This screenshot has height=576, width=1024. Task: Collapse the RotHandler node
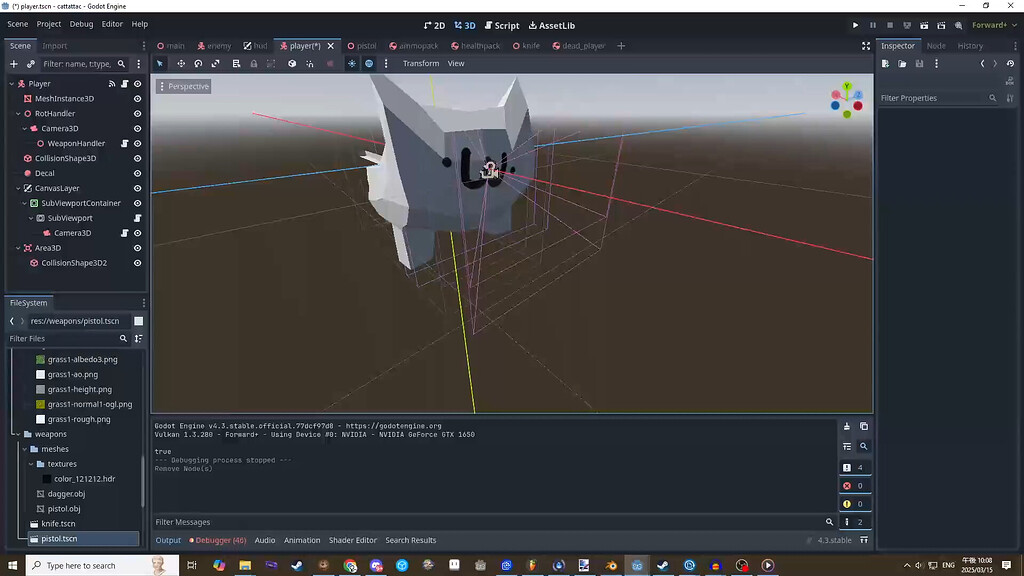(x=18, y=114)
